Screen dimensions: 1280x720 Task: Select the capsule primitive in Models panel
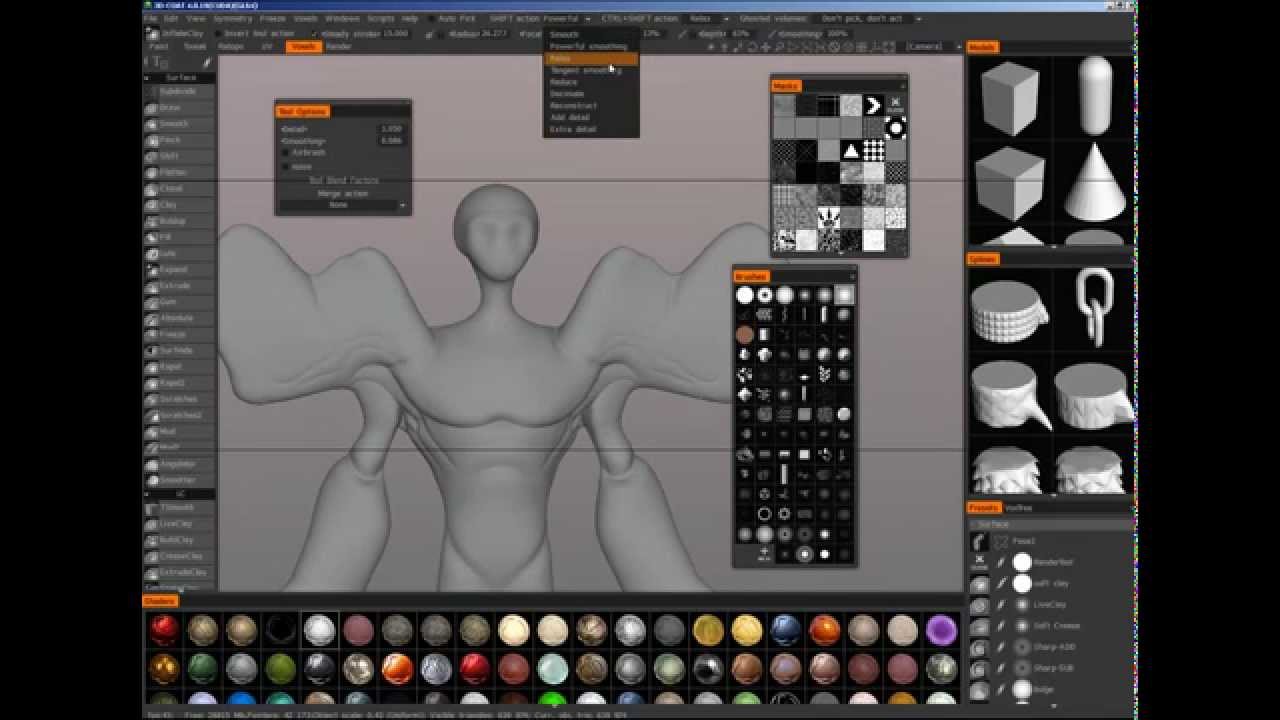pos(1095,95)
